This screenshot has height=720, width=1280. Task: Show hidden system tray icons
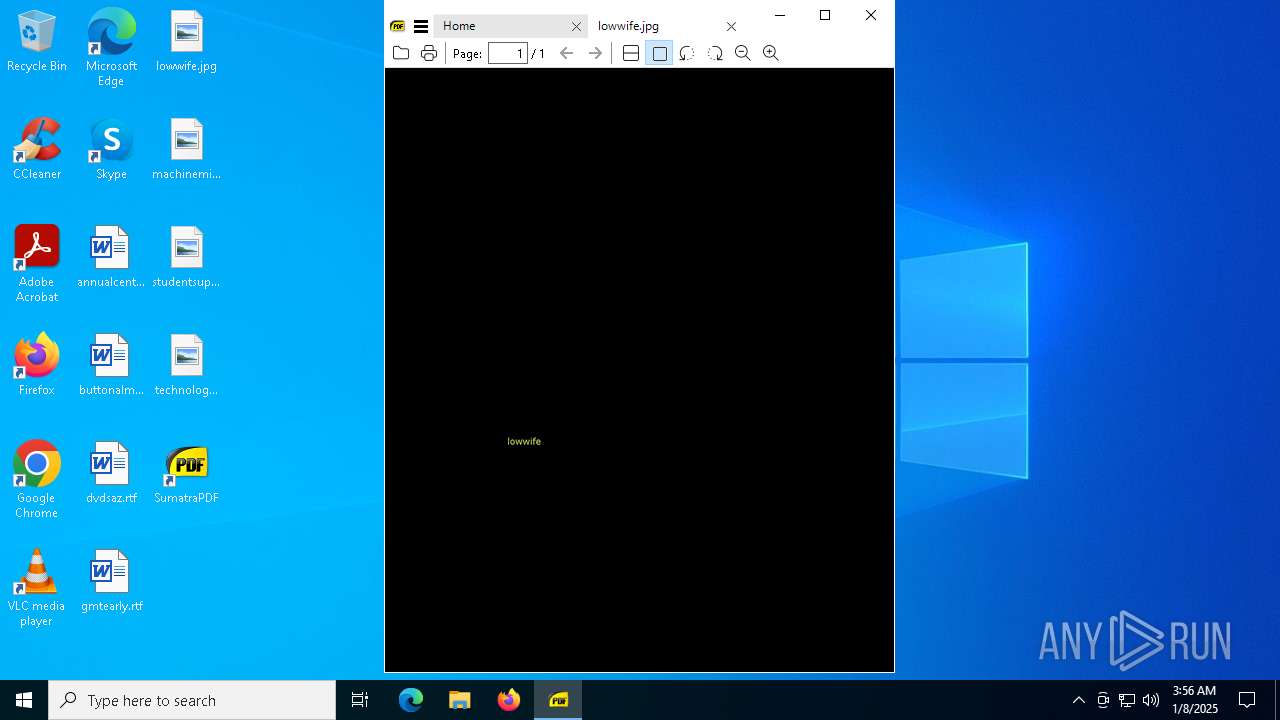tap(1078, 700)
